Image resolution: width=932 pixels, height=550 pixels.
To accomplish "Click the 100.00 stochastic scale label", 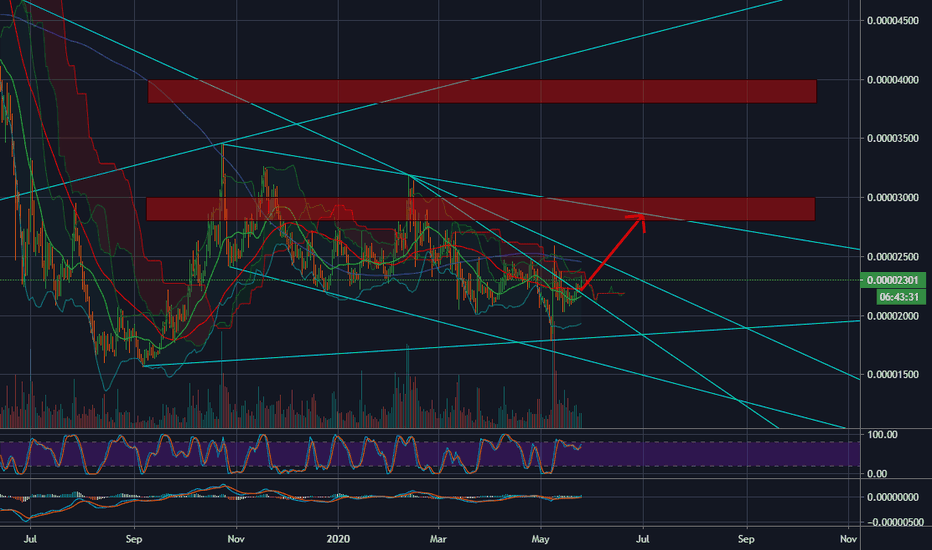I will pyautogui.click(x=882, y=435).
